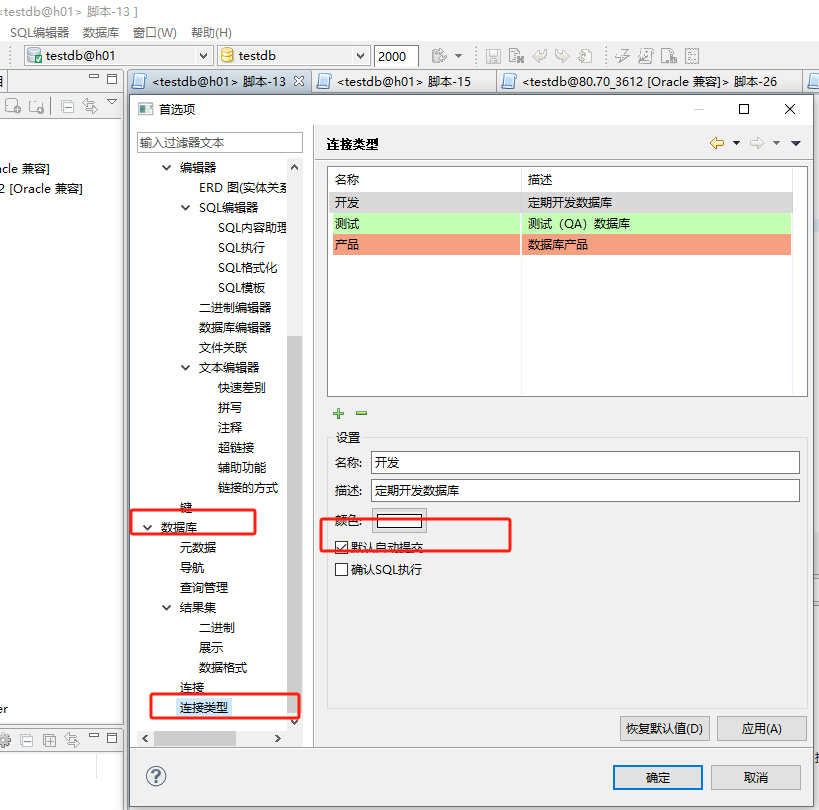Viewport: 819px width, 810px height.
Task: Click new folder icon in left panel
Action: pos(37,107)
